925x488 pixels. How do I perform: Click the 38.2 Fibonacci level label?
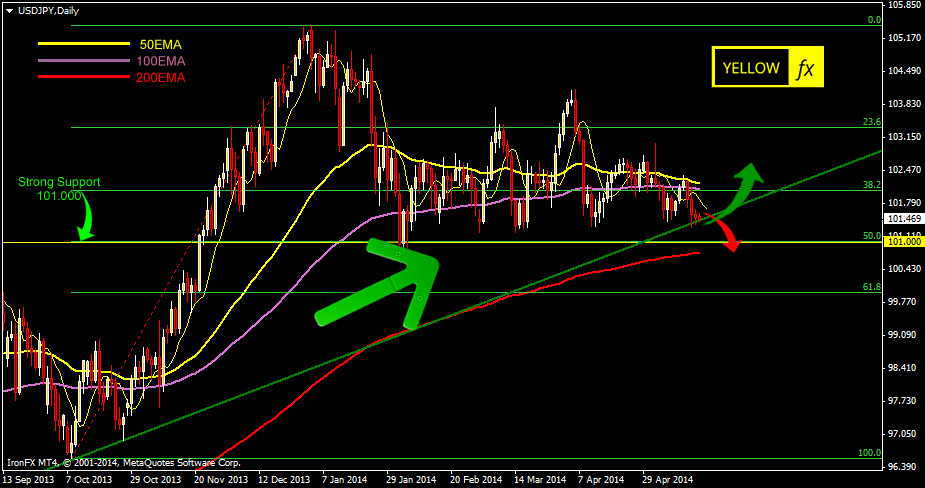tap(871, 185)
